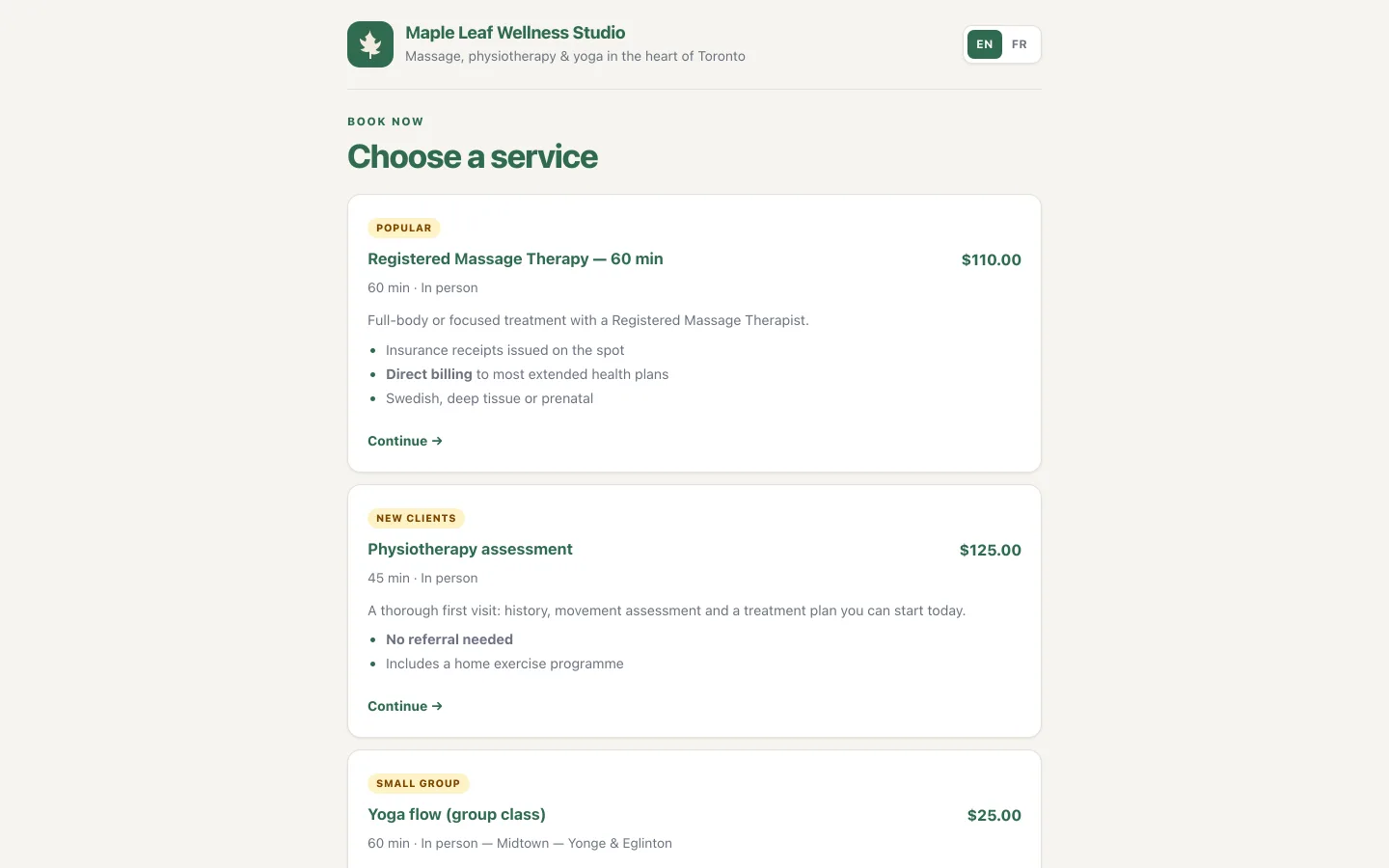Click the studio tagline about Toronto
The width and height of the screenshot is (1389, 868).
tap(575, 56)
